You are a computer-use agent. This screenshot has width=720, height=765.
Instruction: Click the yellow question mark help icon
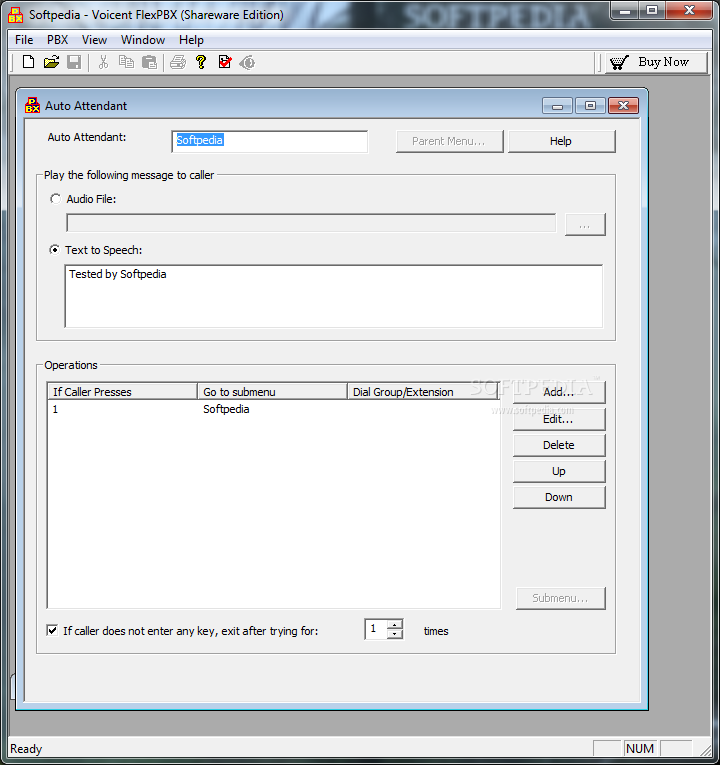(x=200, y=62)
